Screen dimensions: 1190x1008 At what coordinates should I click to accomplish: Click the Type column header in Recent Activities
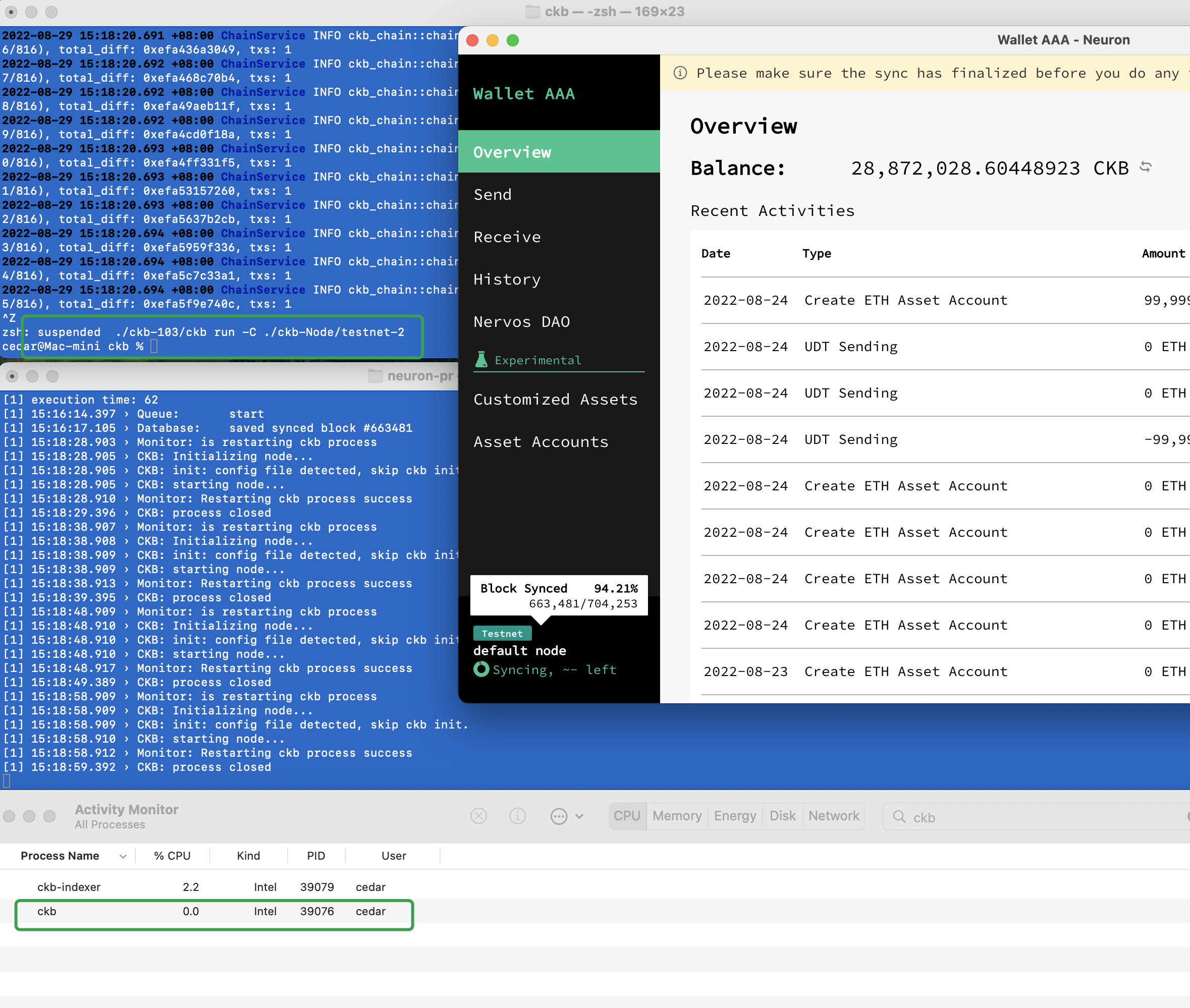tap(817, 253)
